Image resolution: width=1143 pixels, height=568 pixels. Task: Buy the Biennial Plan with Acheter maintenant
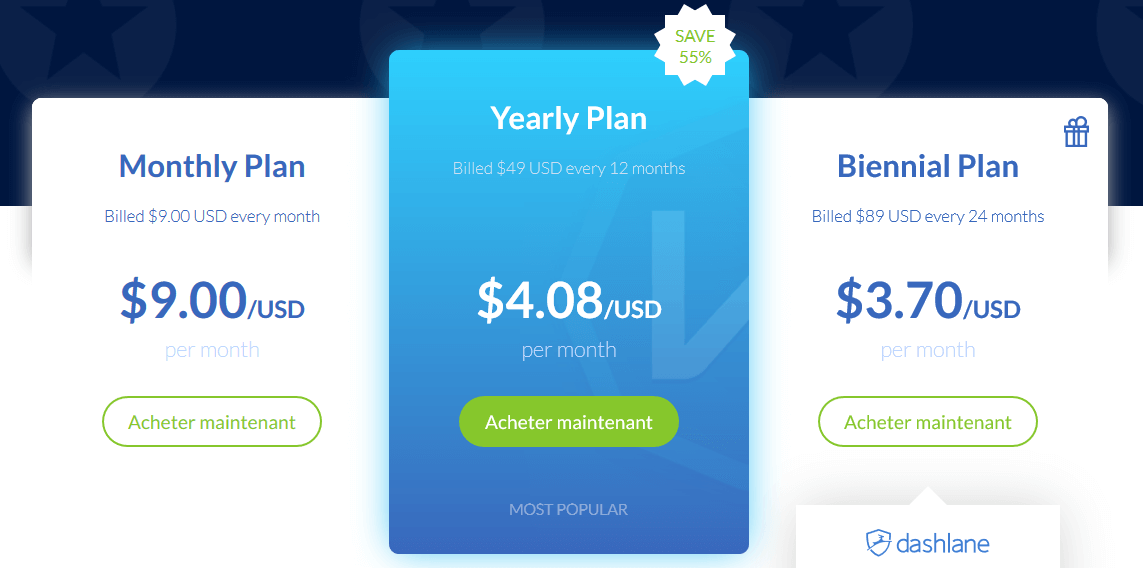(x=927, y=421)
